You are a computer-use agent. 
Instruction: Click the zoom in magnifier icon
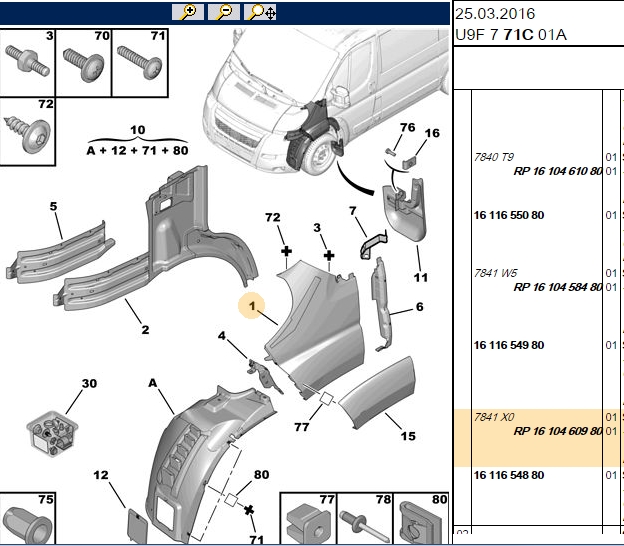[187, 12]
